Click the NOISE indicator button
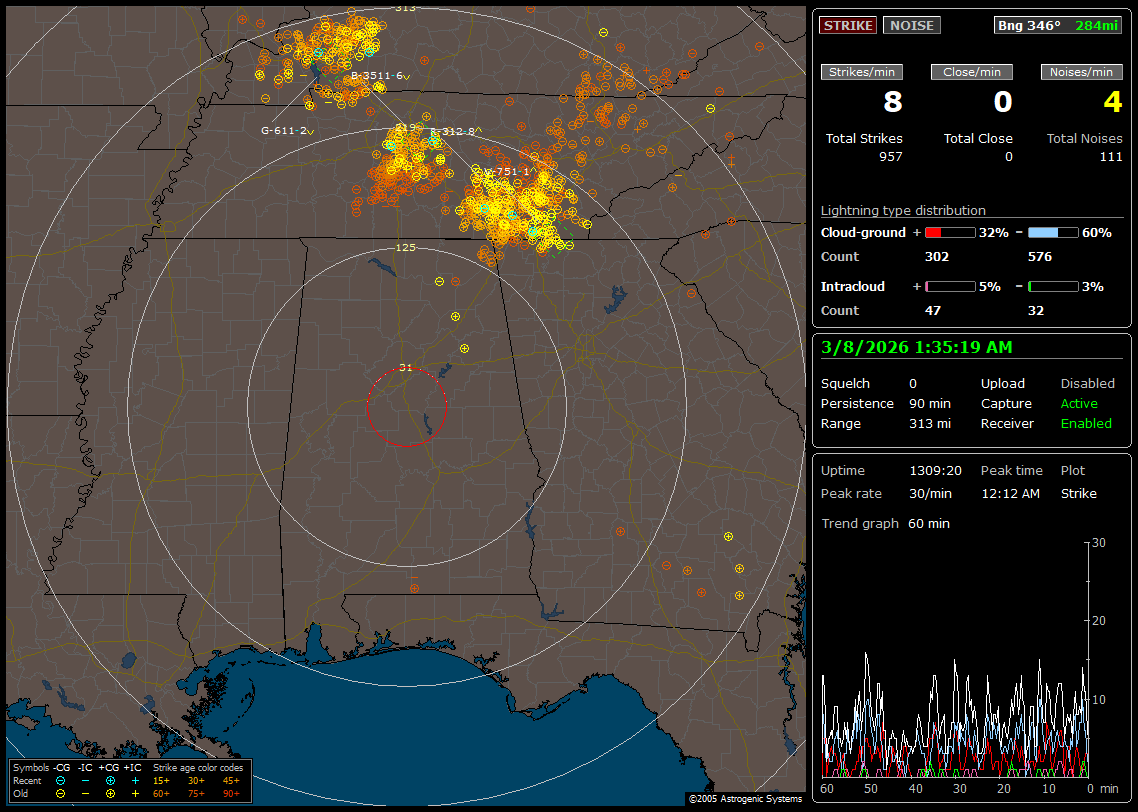 (x=911, y=25)
